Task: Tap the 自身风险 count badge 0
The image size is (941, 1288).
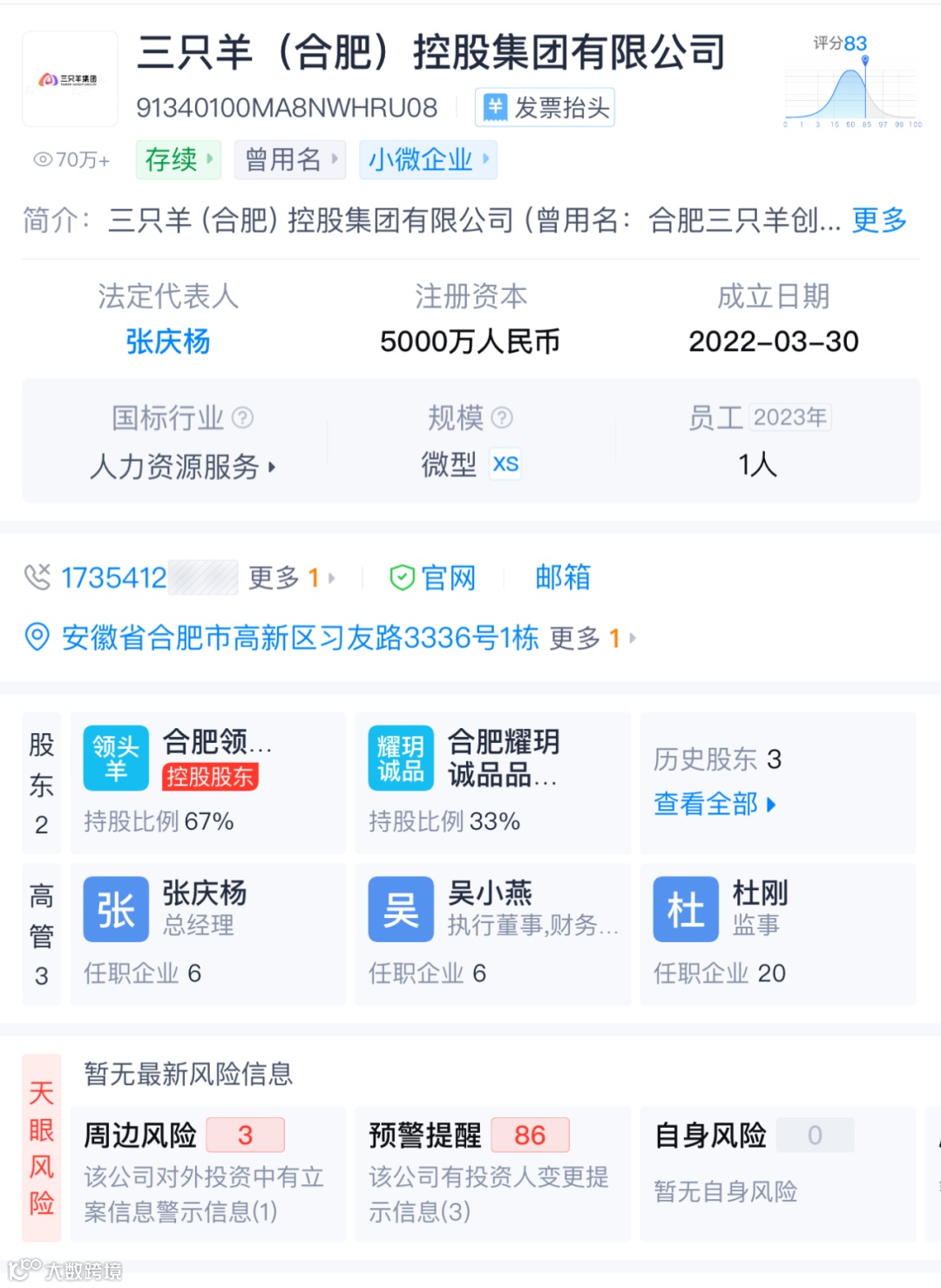Action: (815, 1135)
